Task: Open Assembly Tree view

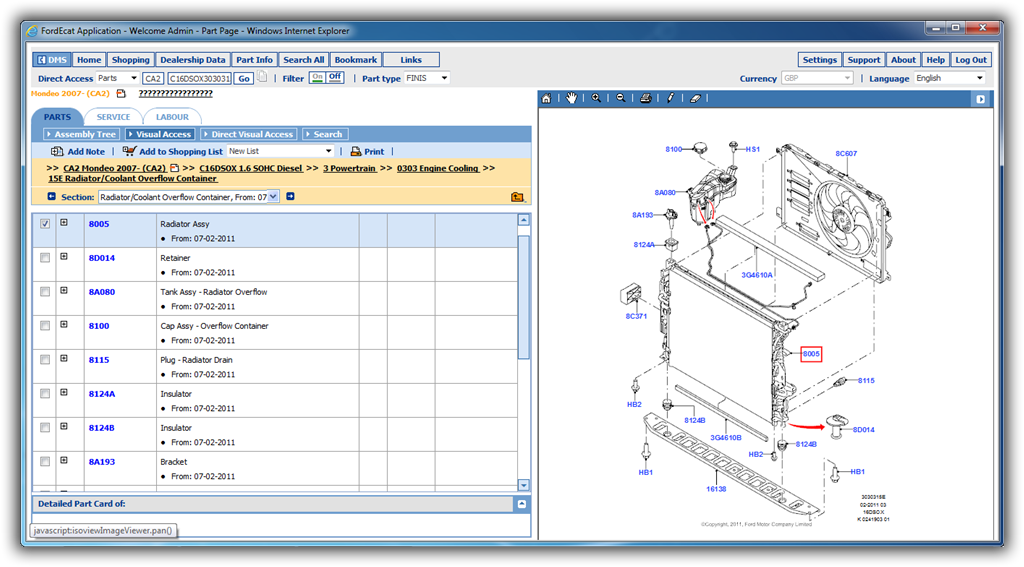Action: click(81, 134)
